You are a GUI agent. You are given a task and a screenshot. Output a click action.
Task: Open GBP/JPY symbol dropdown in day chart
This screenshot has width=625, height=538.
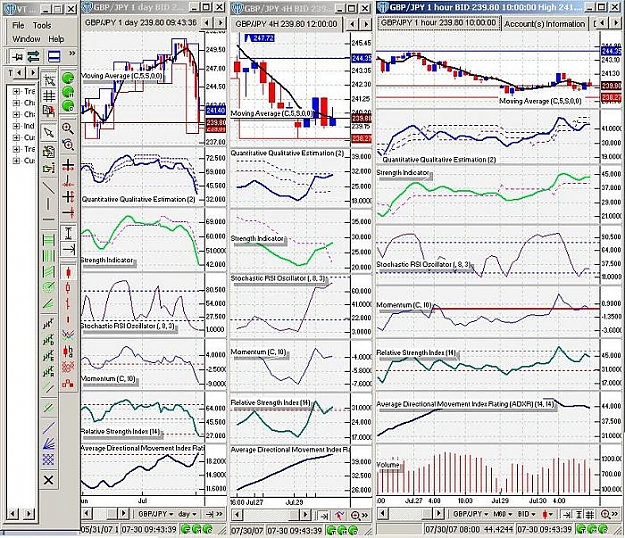(x=156, y=514)
